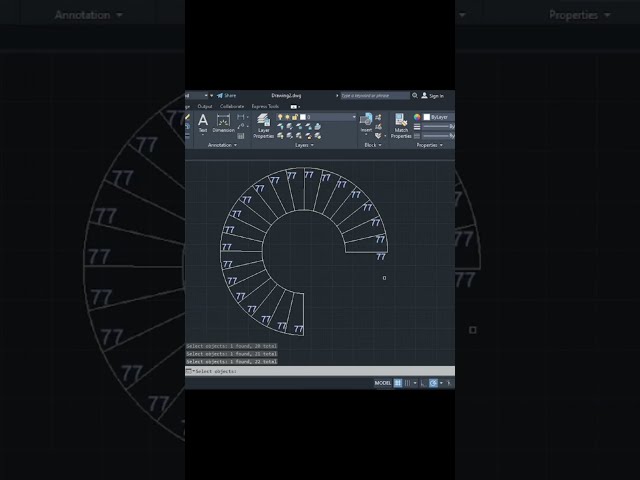Image resolution: width=640 pixels, height=480 pixels.
Task: Click the Select objects command line
Action: click(x=320, y=371)
